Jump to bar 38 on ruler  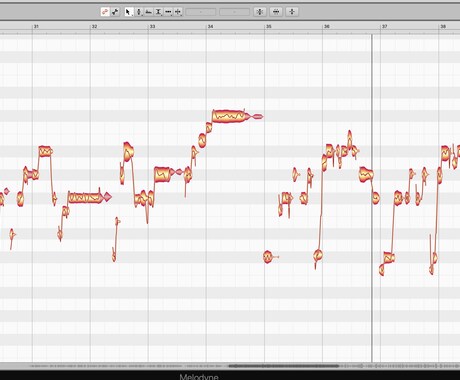pyautogui.click(x=443, y=26)
